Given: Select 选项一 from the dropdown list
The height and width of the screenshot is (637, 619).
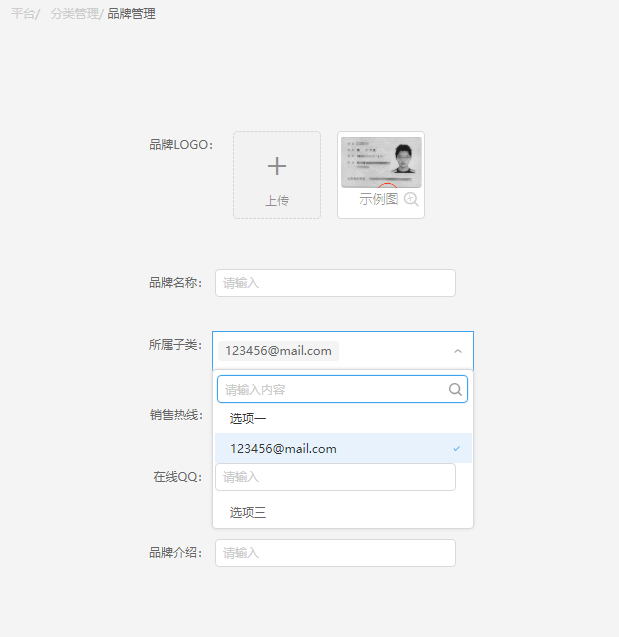Looking at the screenshot, I should tap(248, 418).
